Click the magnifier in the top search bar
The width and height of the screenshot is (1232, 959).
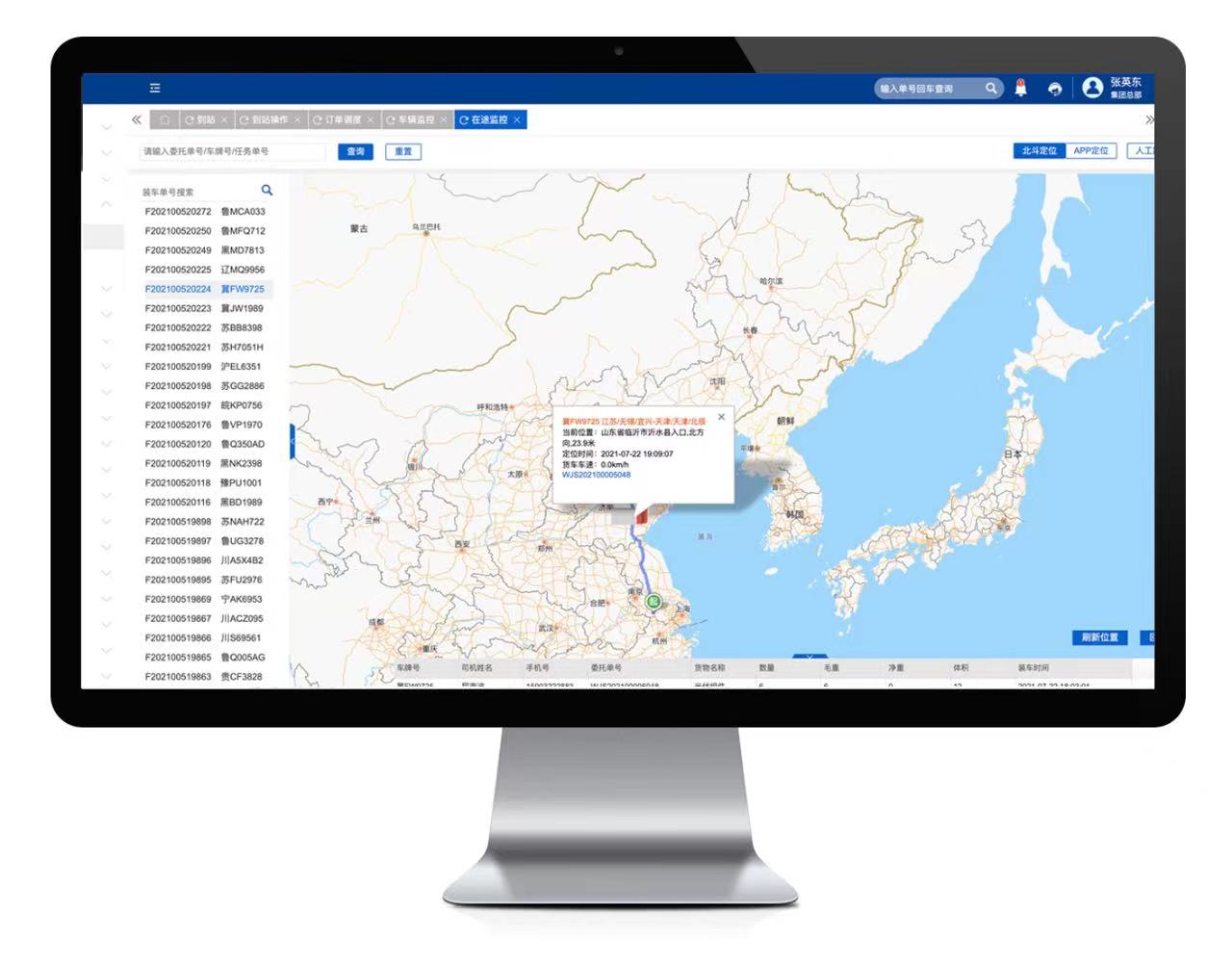(x=990, y=88)
